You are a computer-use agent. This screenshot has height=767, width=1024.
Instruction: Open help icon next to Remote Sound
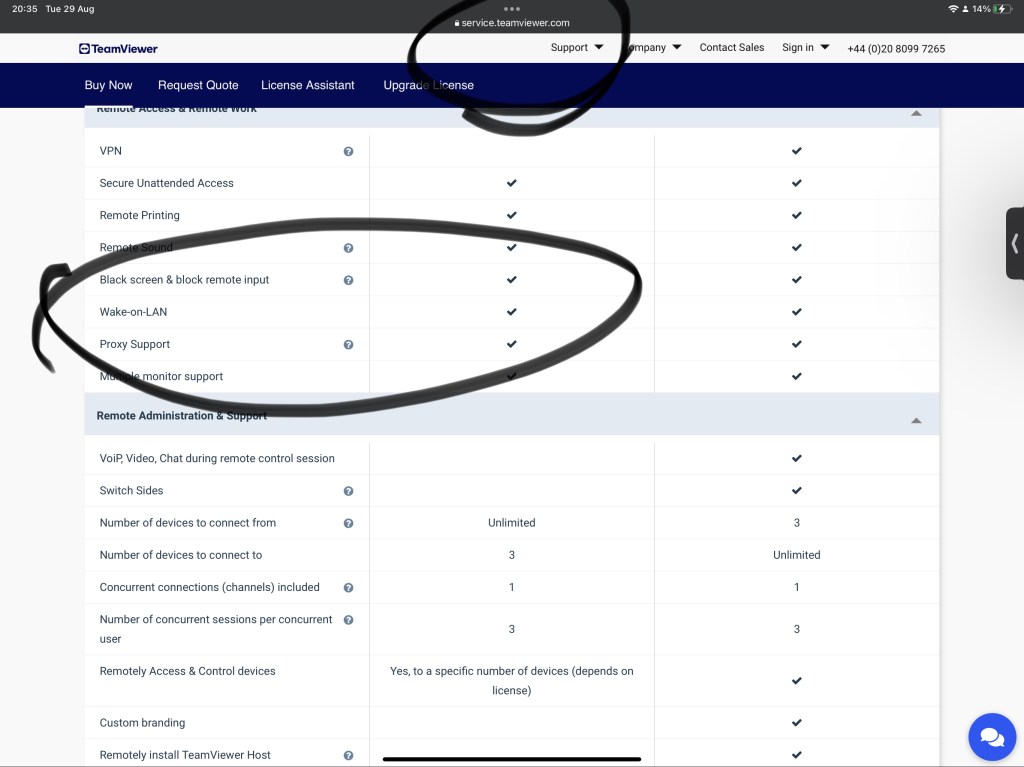pos(349,248)
